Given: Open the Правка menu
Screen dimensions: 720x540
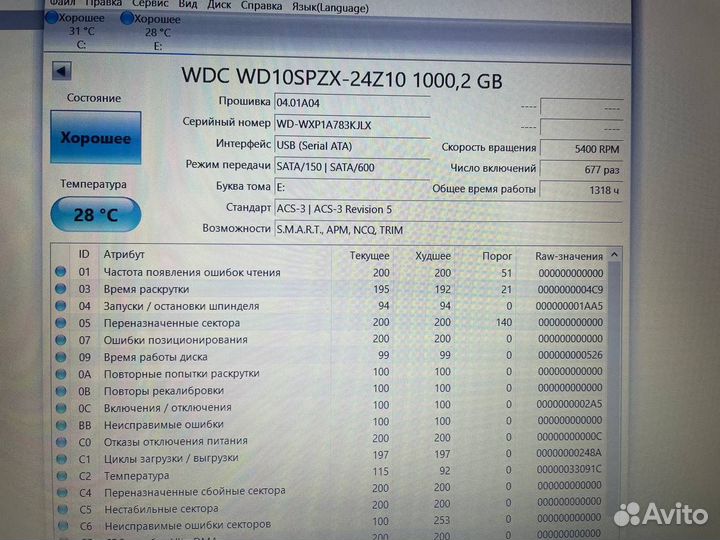Looking at the screenshot, I should 104,3.
